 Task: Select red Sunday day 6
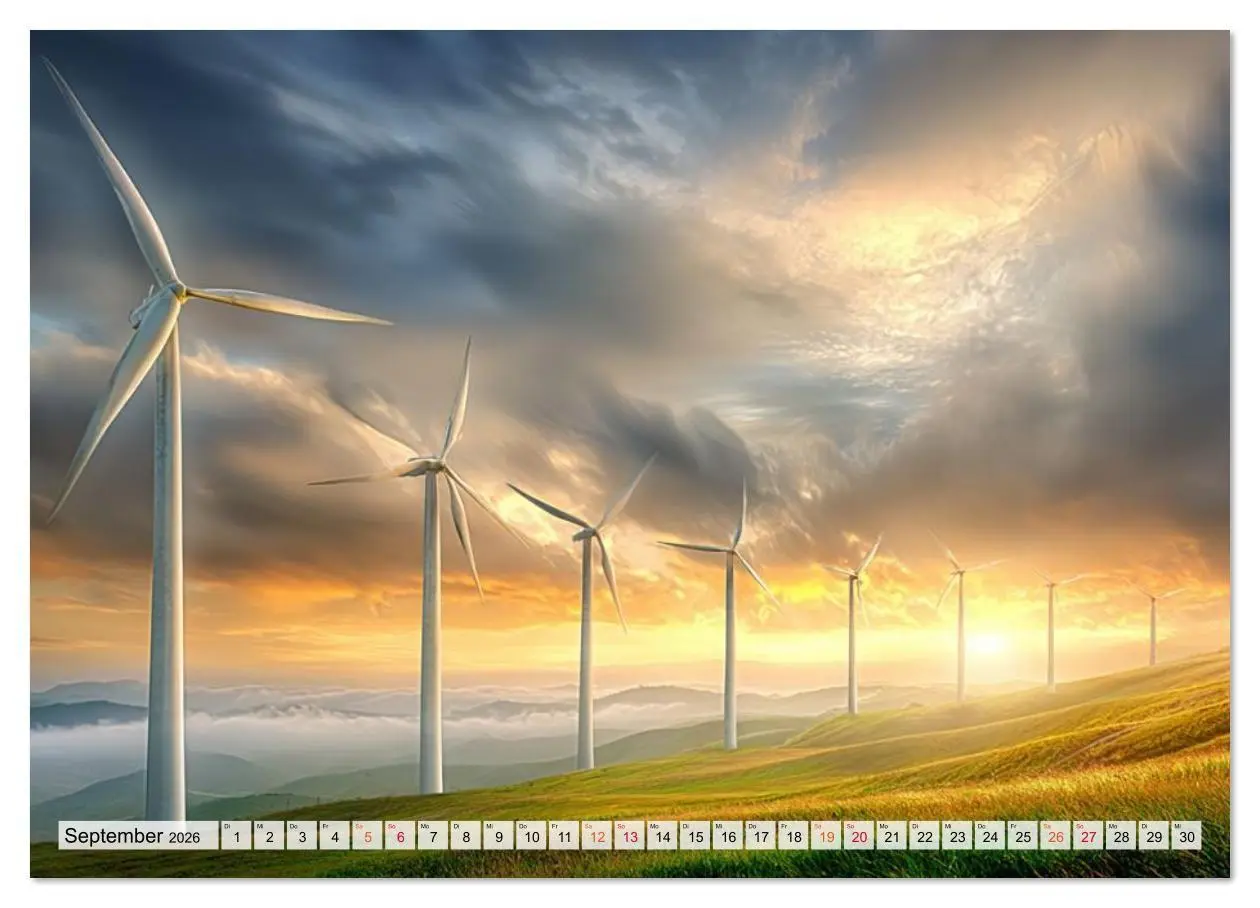coord(400,836)
